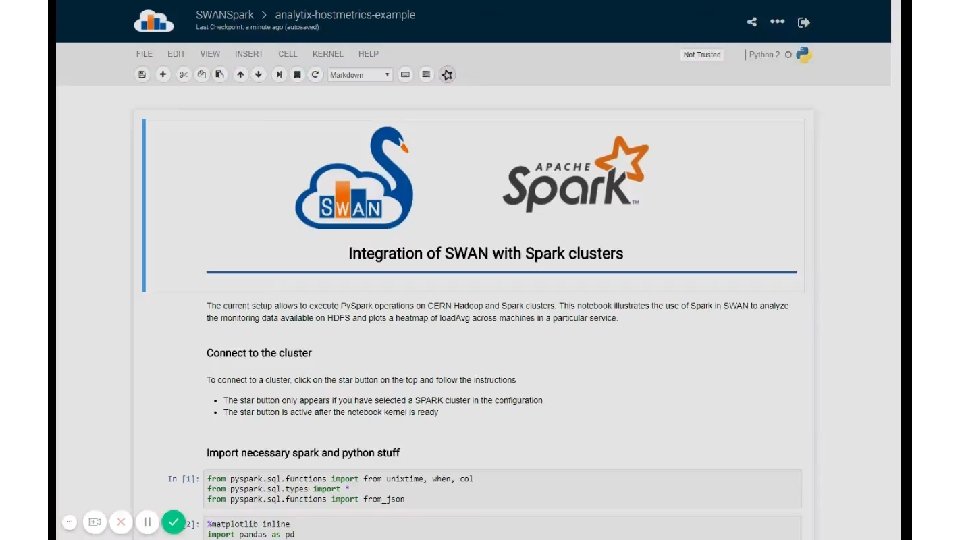The width and height of the screenshot is (960, 540).
Task: Move selected cell up
Action: pyautogui.click(x=241, y=75)
